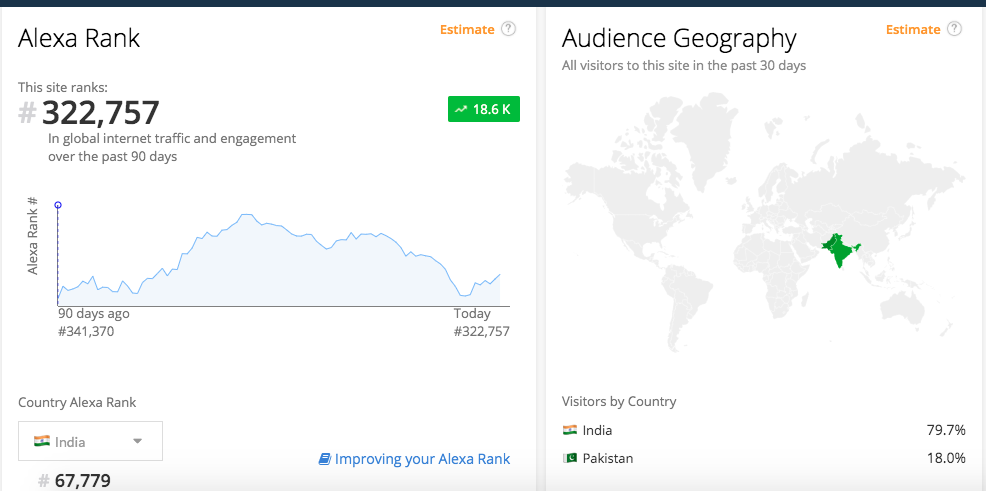Click the 79.7% India visitor share

pyautogui.click(x=946, y=430)
